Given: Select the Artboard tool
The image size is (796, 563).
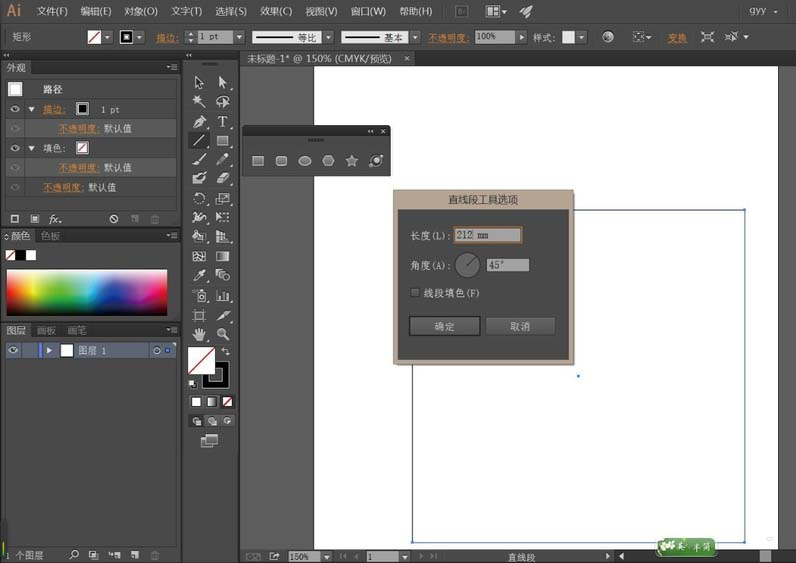Looking at the screenshot, I should click(199, 315).
